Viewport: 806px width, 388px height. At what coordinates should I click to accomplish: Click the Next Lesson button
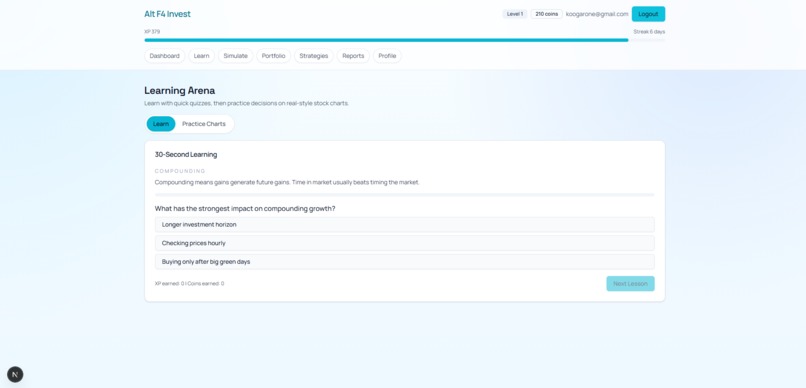630,284
